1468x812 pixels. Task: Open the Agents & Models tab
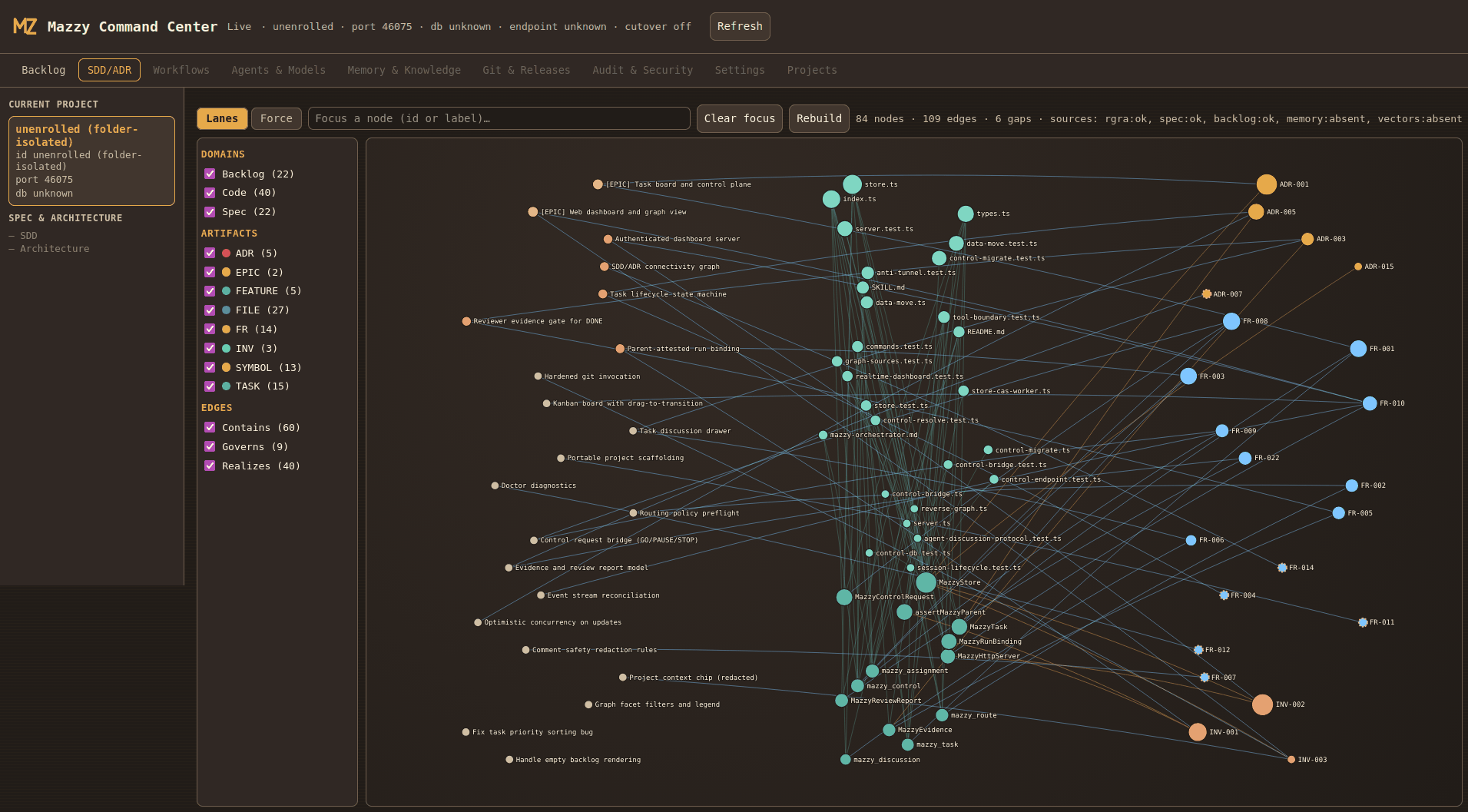pyautogui.click(x=279, y=70)
